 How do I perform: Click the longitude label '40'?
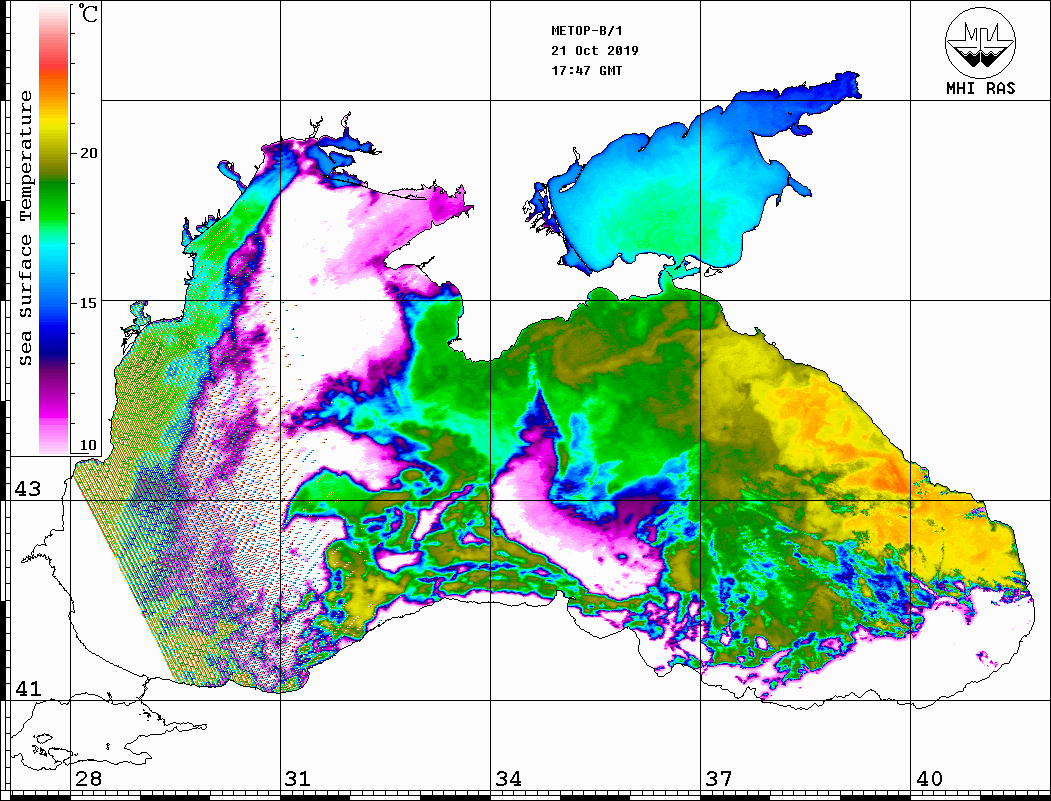929,778
